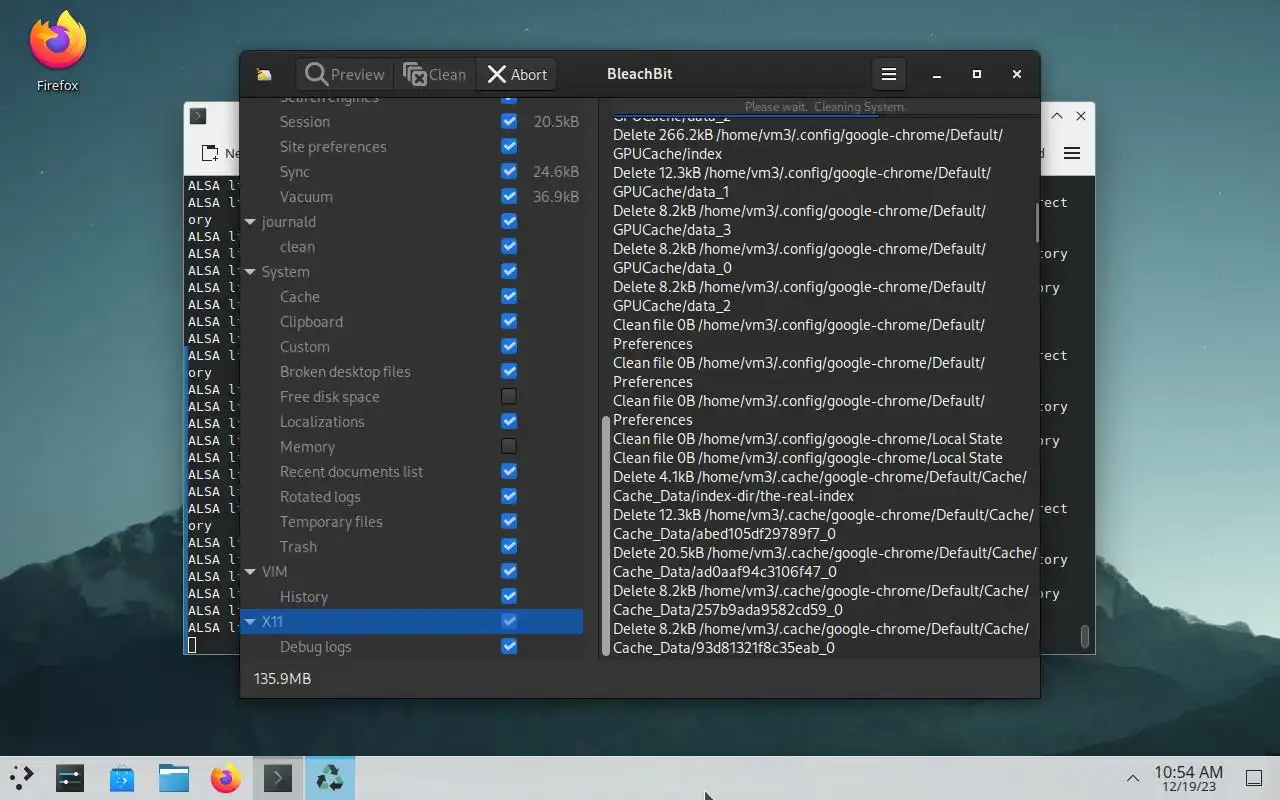Viewport: 1280px width, 800px height.
Task: Open the clock showing 10:54 AM
Action: 1188,778
